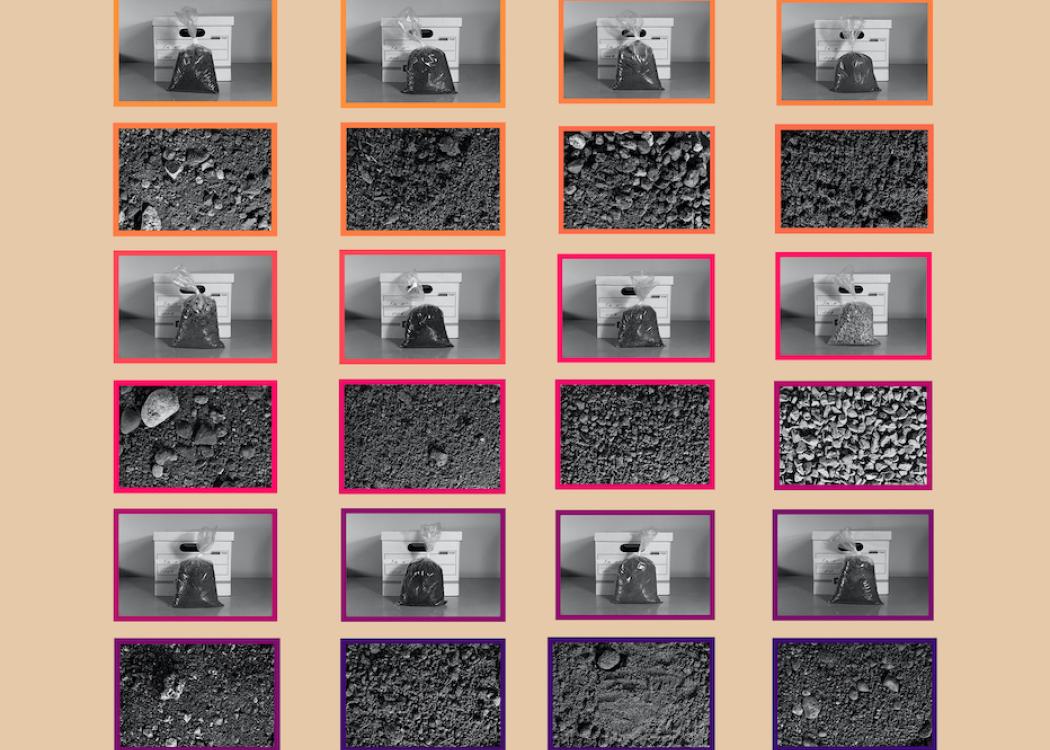Image resolution: width=1050 pixels, height=750 pixels.
Task: Click the top-right orange-framed bag photo
Action: [854, 52]
